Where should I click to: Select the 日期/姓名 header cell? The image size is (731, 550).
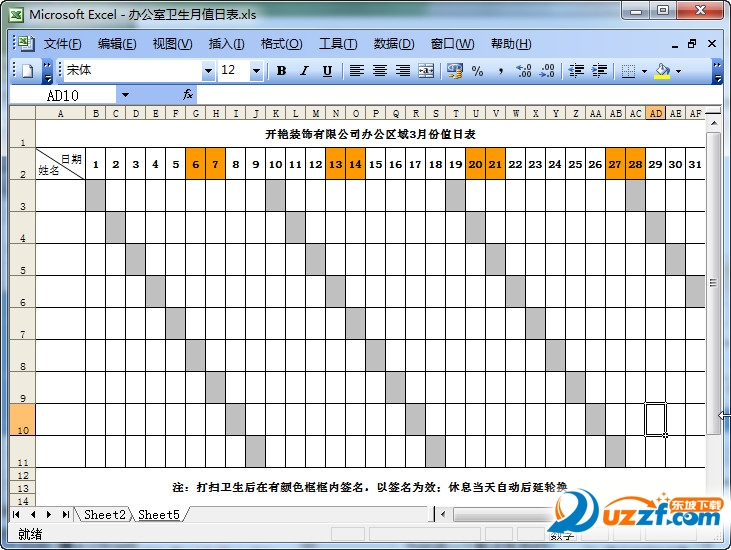pyautogui.click(x=61, y=164)
